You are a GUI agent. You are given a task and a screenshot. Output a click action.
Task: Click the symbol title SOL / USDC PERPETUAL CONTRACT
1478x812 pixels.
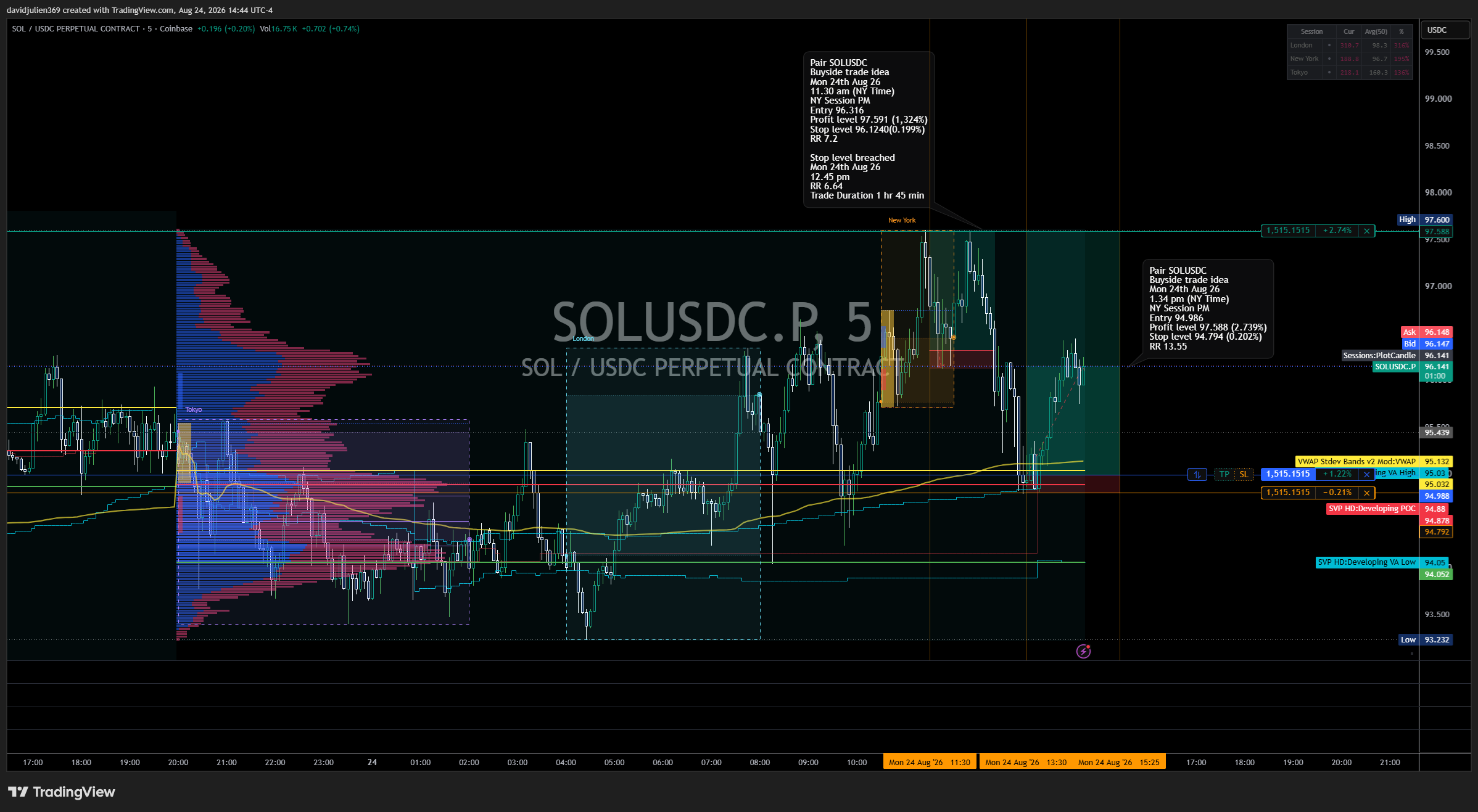[x=76, y=29]
